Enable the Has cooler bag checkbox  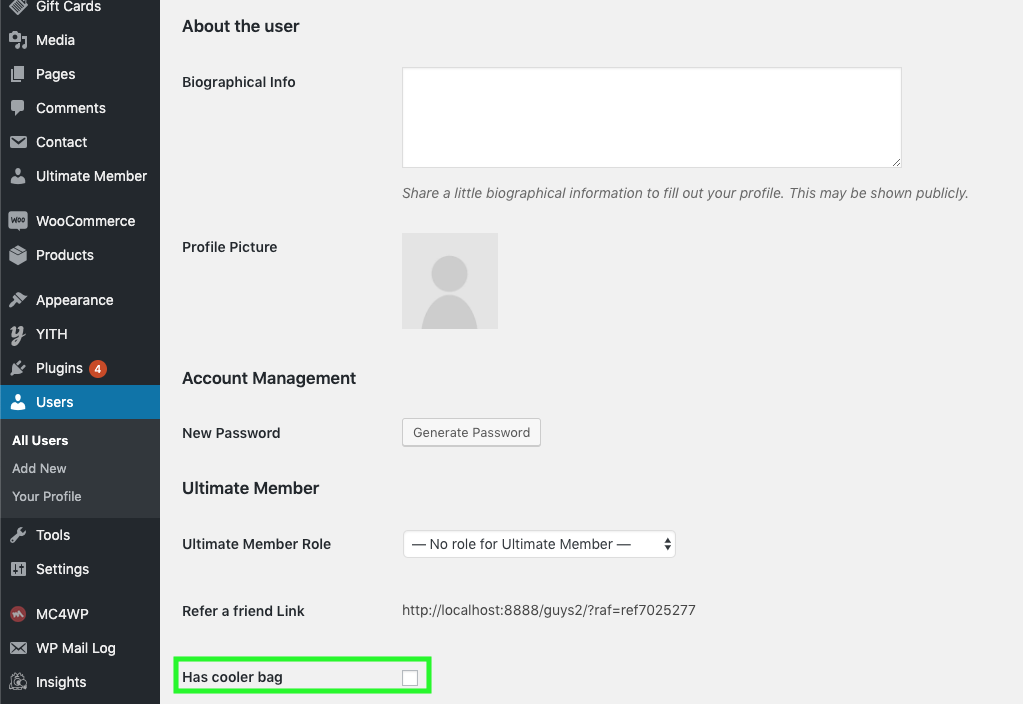click(x=410, y=678)
